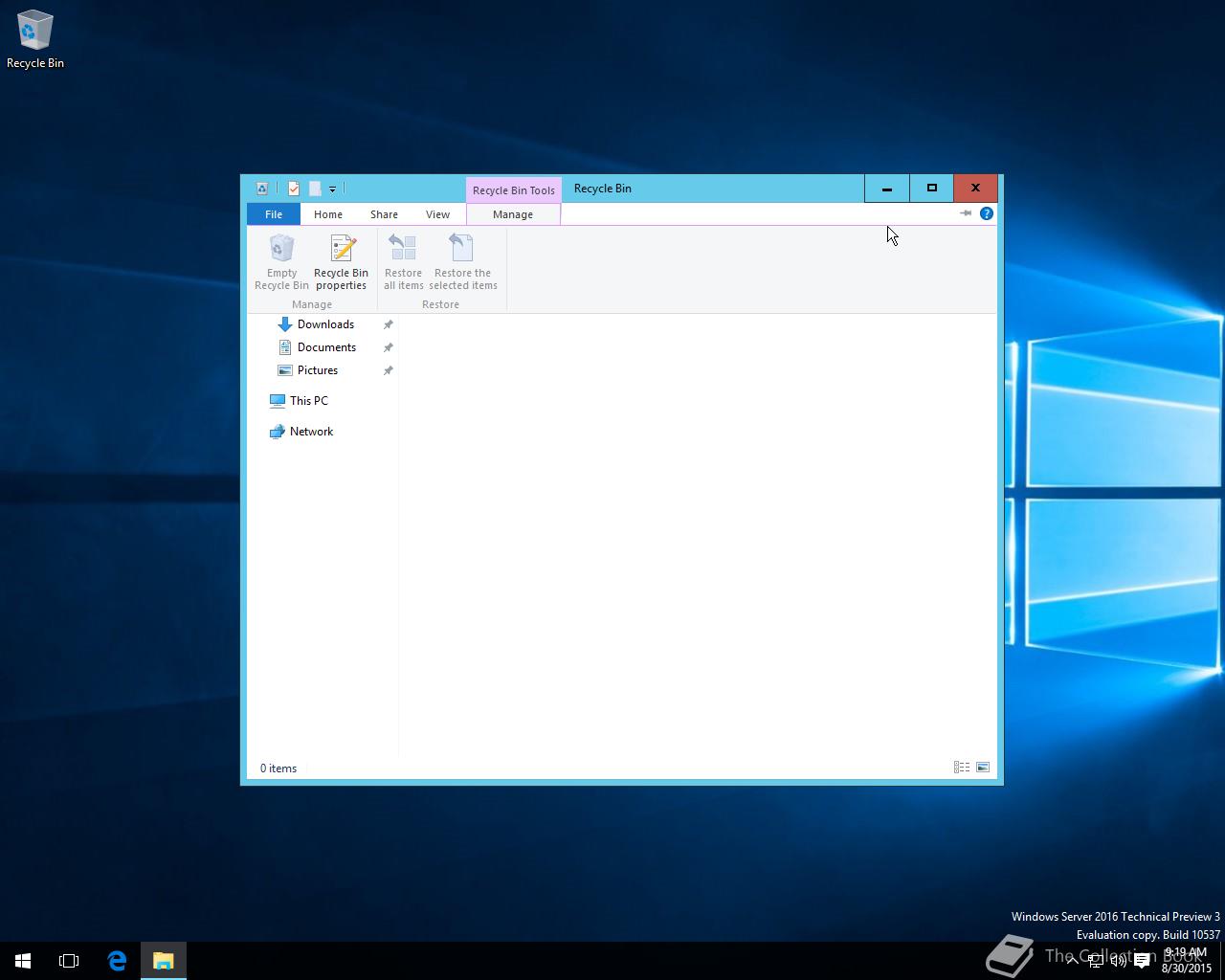
Task: Switch to the Home ribbon tab
Action: [x=328, y=214]
